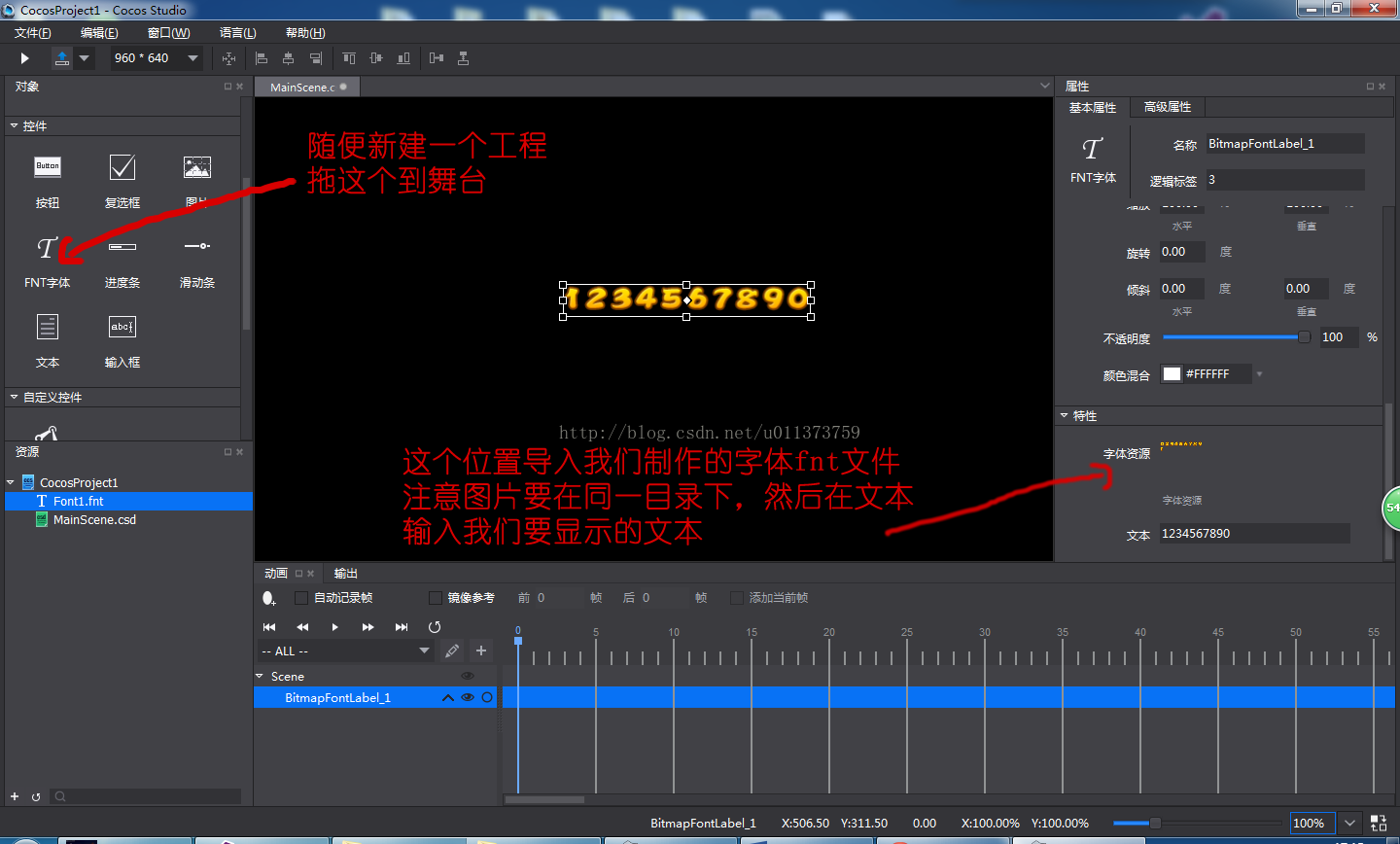
Task: Select the image widget icon in controls
Action: (197, 168)
